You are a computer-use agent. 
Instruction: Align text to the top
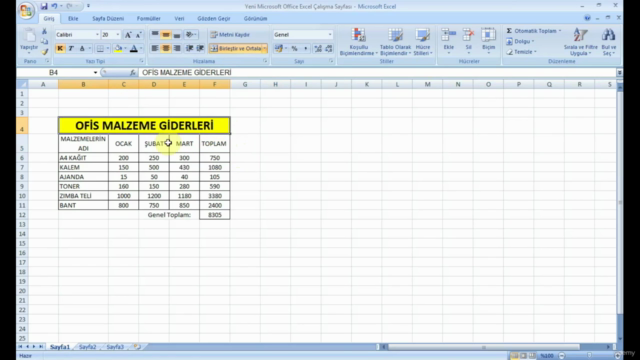[155, 35]
